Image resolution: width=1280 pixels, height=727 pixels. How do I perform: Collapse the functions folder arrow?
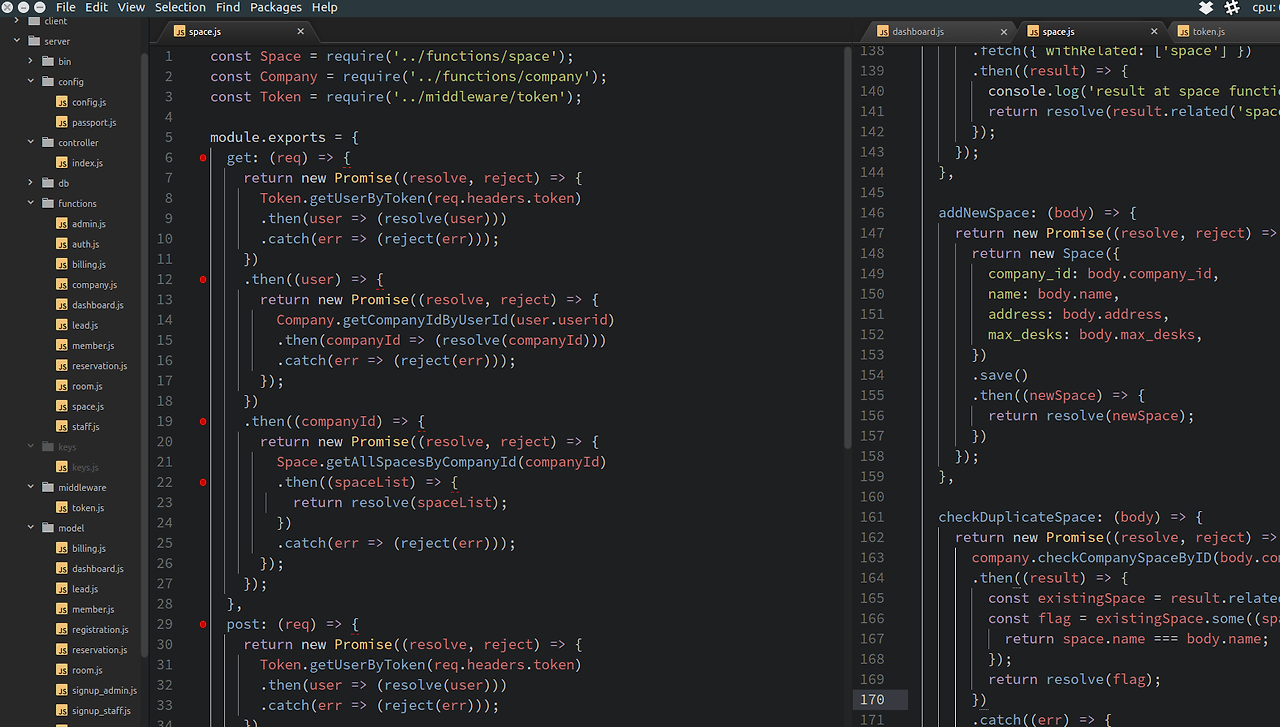[x=31, y=204]
